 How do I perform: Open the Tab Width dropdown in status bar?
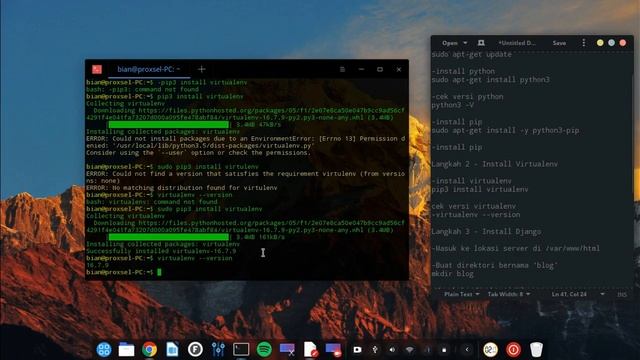(509, 294)
